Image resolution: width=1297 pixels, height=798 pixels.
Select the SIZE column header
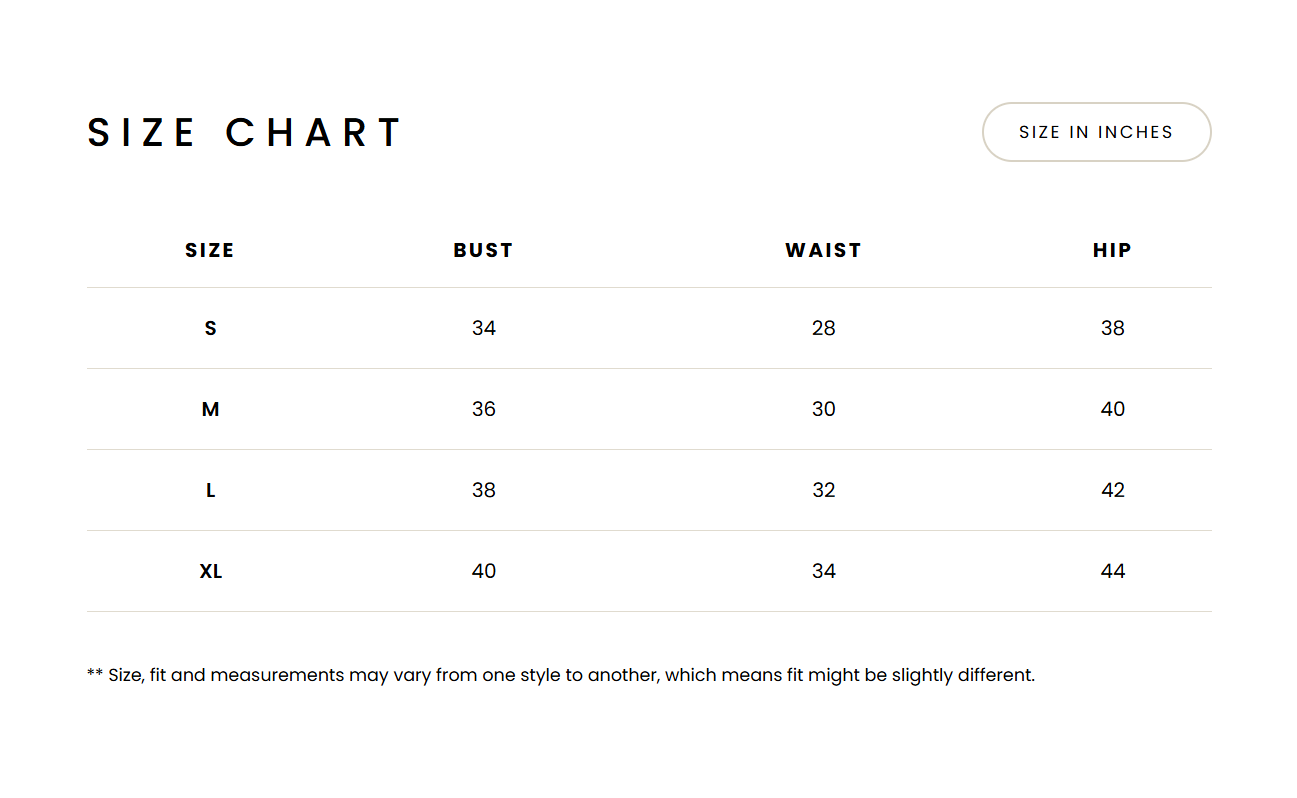[x=210, y=251]
